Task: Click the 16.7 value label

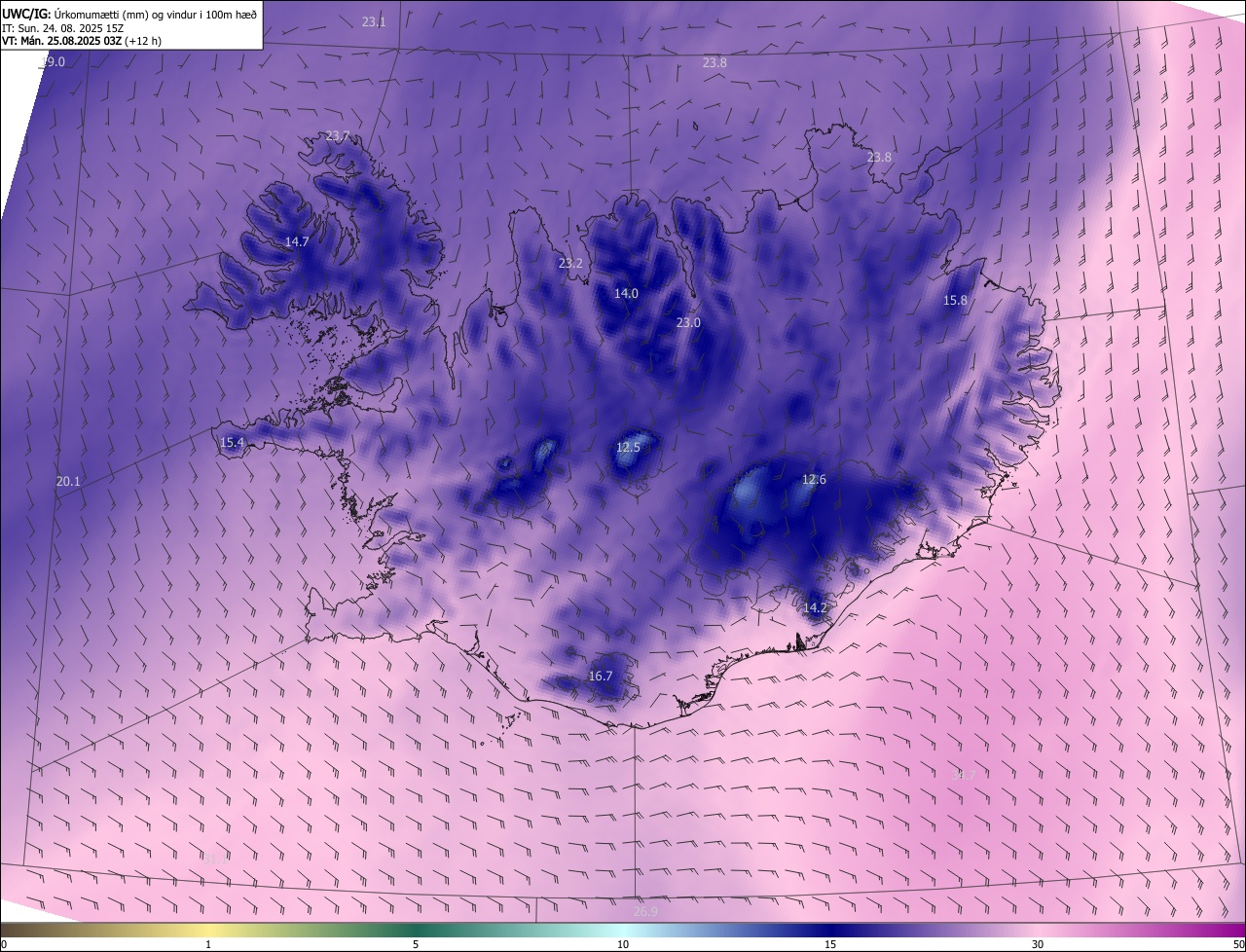Action: tap(601, 677)
